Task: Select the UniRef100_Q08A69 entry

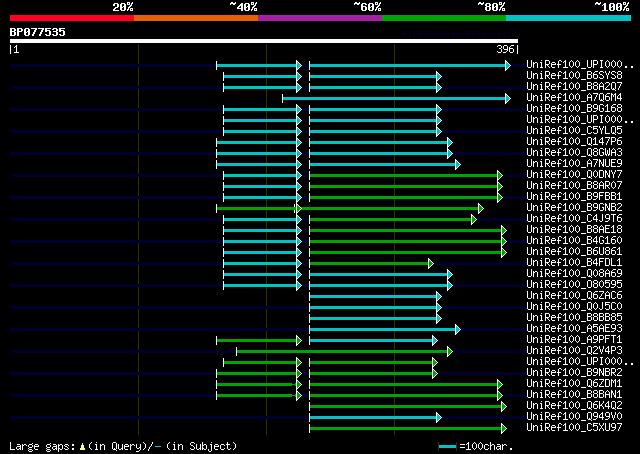Action: tap(574, 274)
